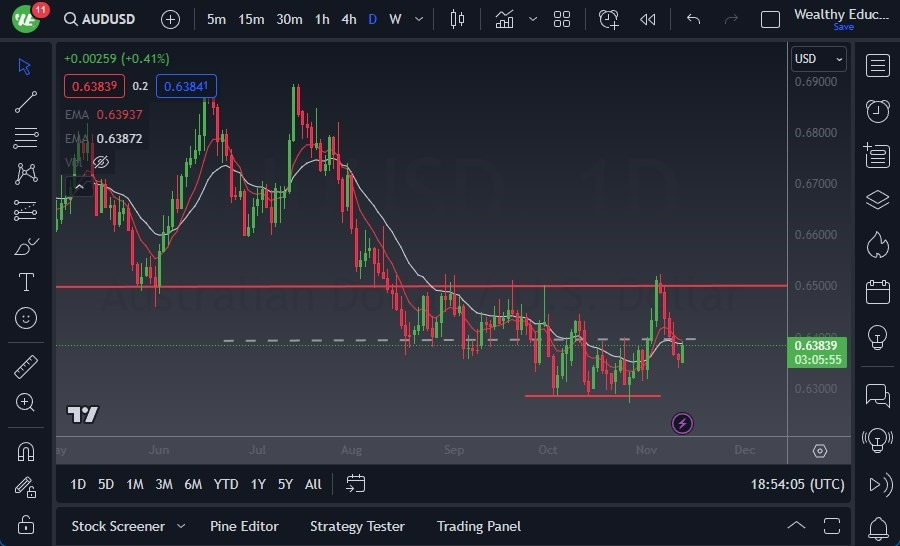The width and height of the screenshot is (900, 546).
Task: Select the brush drawing tool
Action: click(26, 247)
